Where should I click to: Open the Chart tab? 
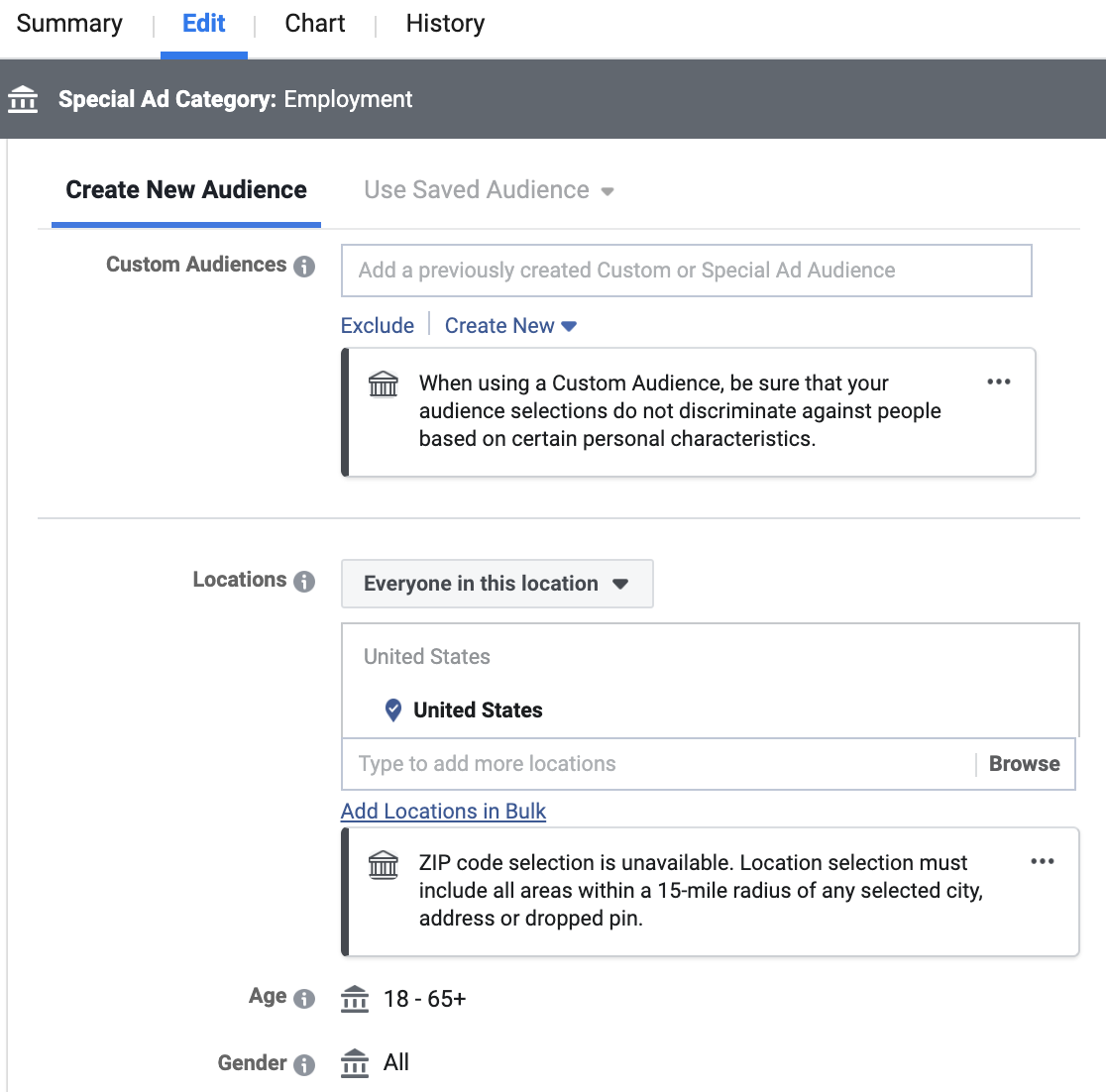pyautogui.click(x=315, y=24)
